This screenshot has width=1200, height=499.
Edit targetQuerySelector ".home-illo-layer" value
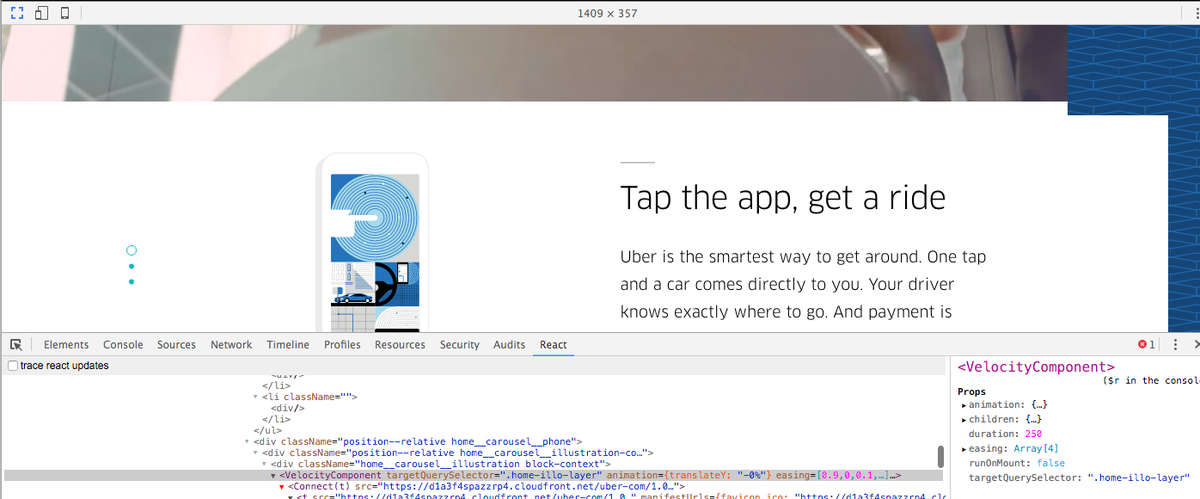point(1138,478)
